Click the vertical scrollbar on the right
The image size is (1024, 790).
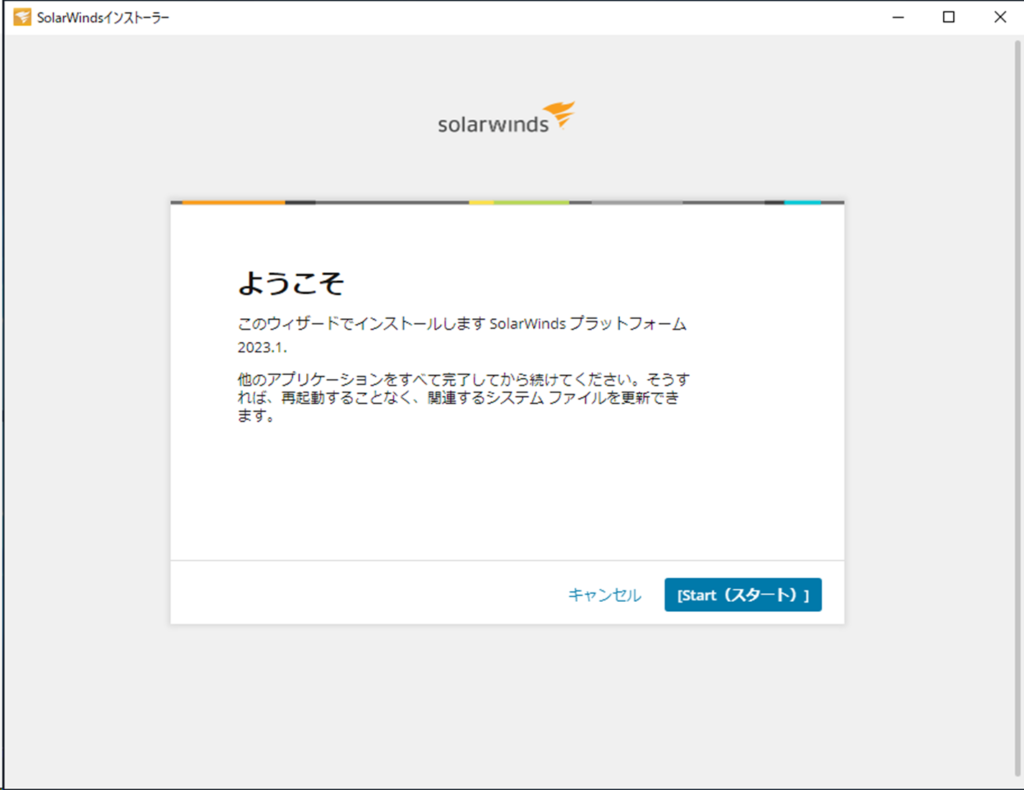[x=1017, y=408]
